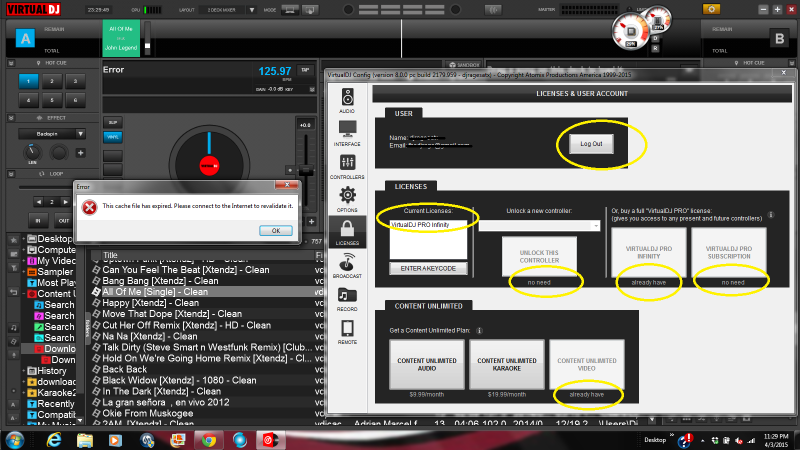Click deck A letter badge
This screenshot has height=450, width=800.
click(x=25, y=38)
